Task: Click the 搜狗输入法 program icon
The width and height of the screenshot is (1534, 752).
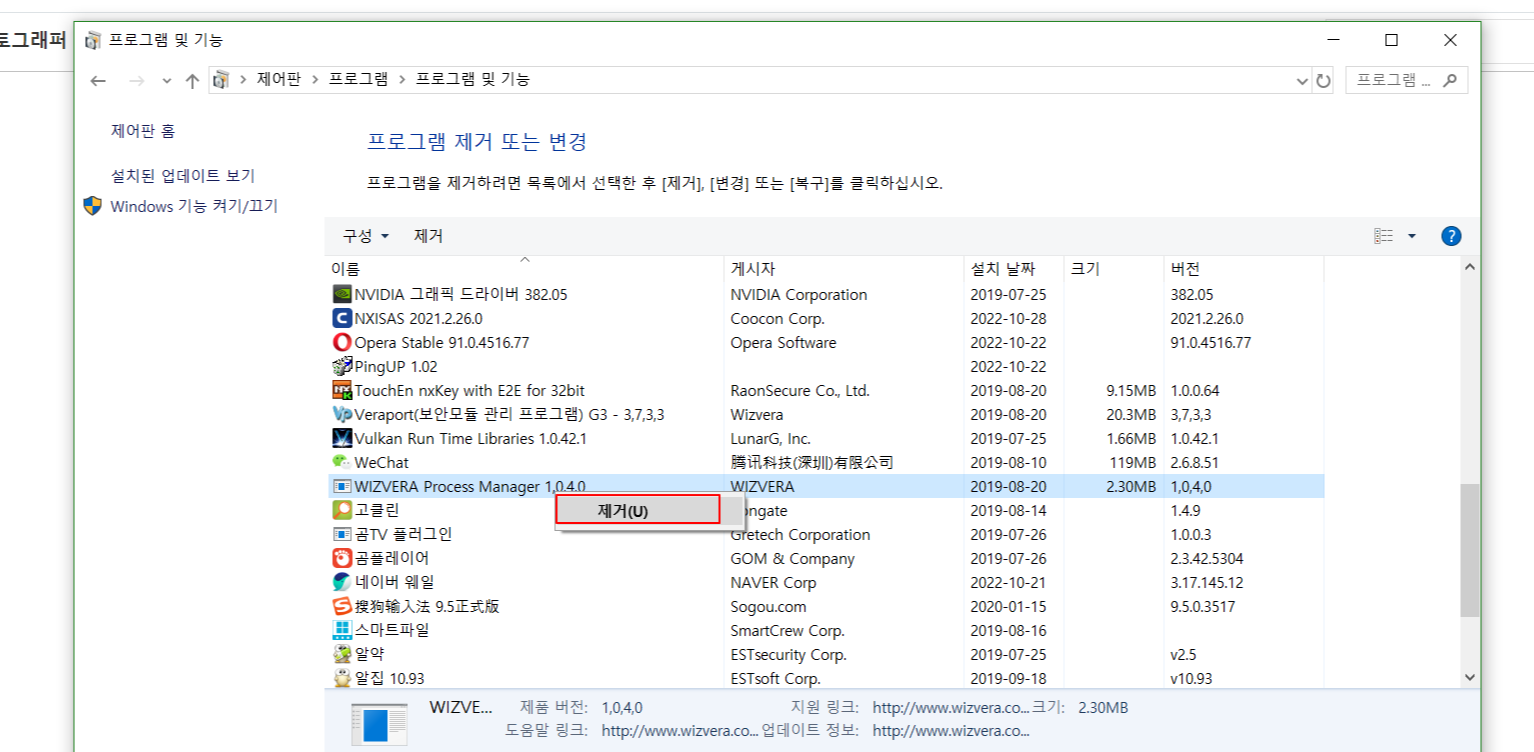Action: coord(342,607)
